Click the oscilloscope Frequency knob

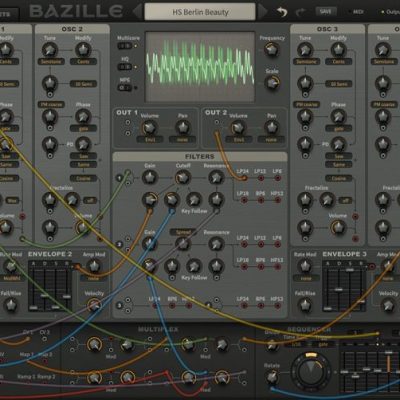pyautogui.click(x=272, y=50)
